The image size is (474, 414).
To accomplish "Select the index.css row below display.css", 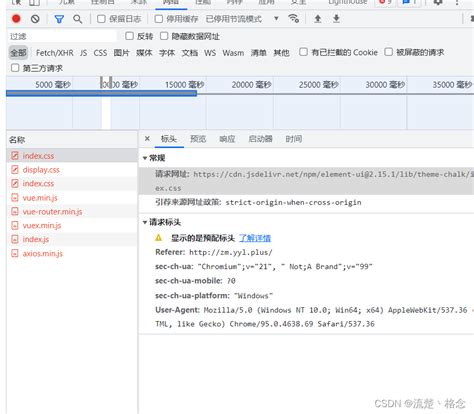I will 72,184.
